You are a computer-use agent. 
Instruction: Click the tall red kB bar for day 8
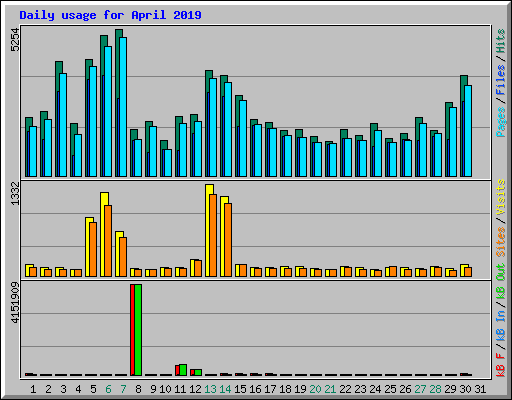tap(132, 330)
